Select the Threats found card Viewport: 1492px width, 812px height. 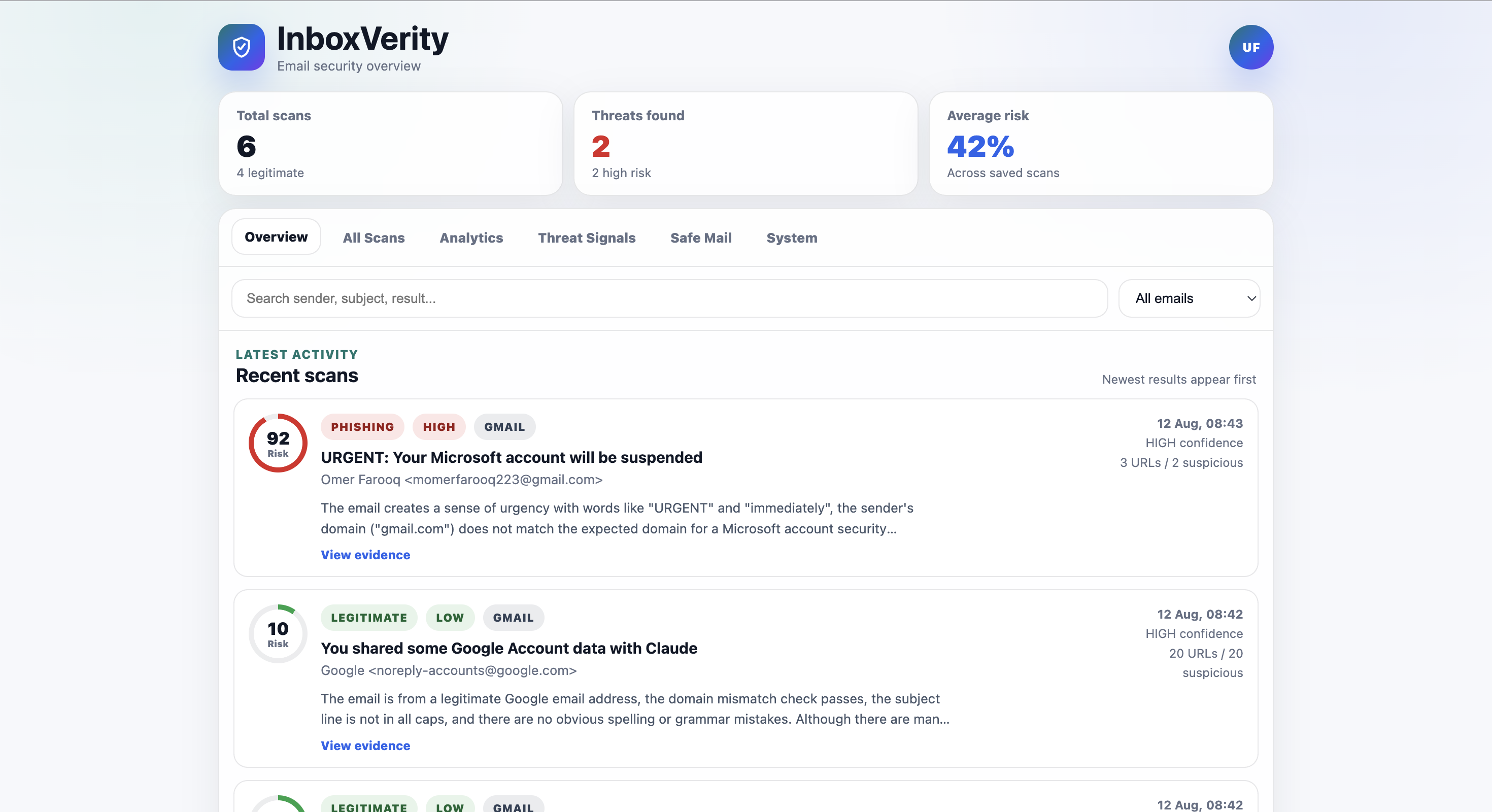click(746, 144)
